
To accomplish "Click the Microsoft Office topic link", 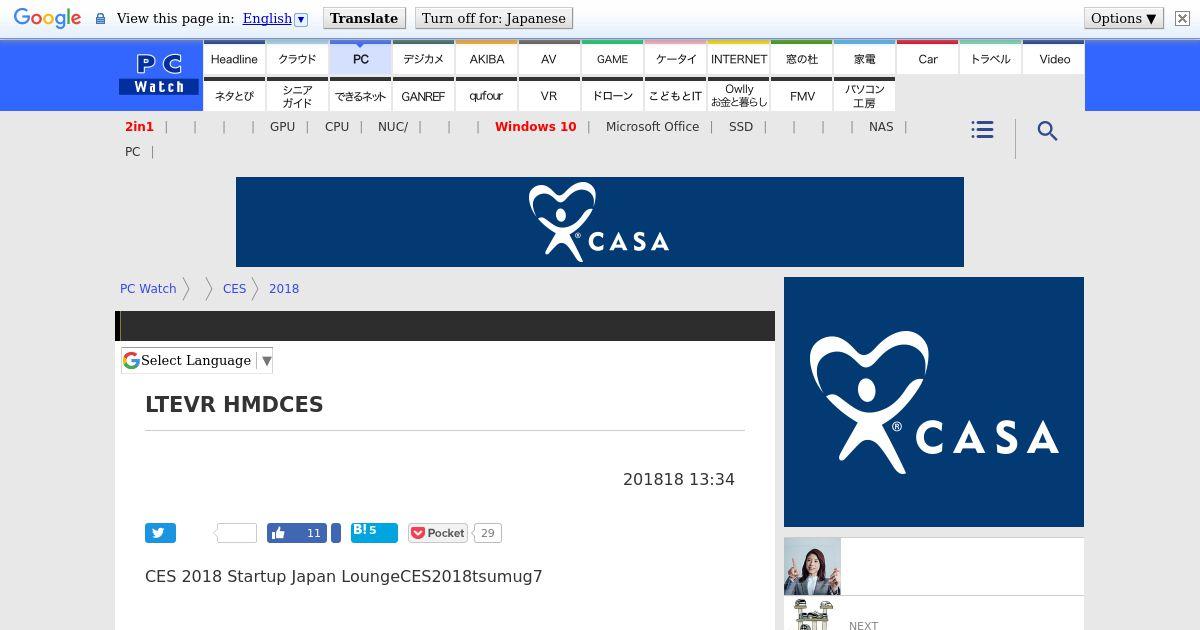I will point(652,127).
